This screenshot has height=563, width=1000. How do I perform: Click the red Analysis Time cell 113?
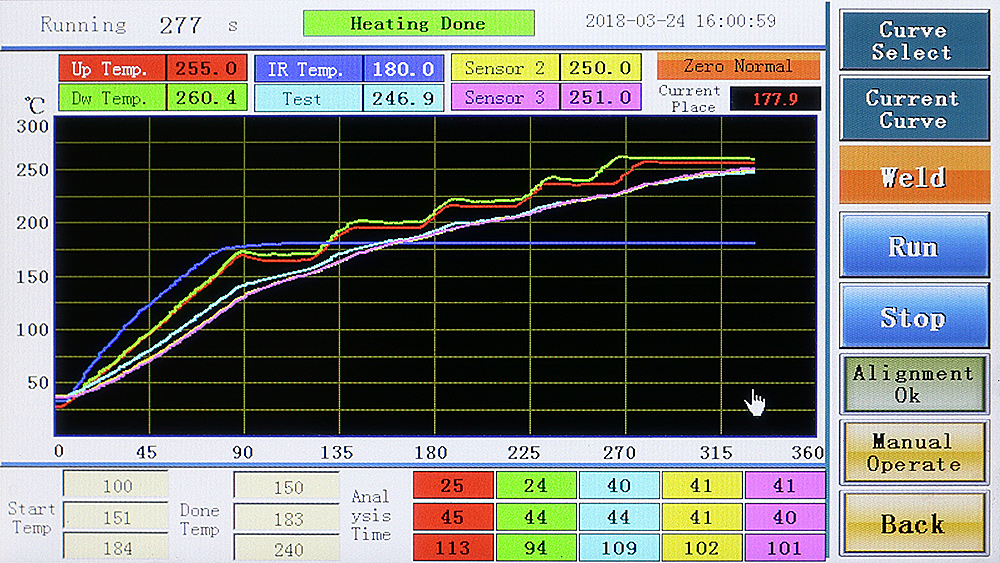click(453, 548)
